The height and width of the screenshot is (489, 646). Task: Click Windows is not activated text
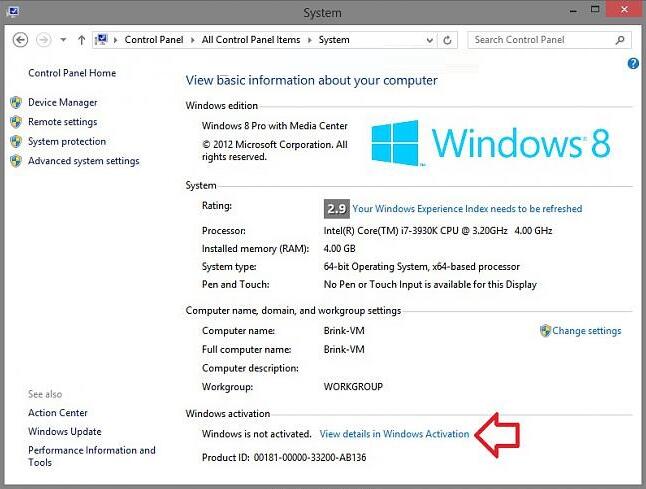pos(257,434)
